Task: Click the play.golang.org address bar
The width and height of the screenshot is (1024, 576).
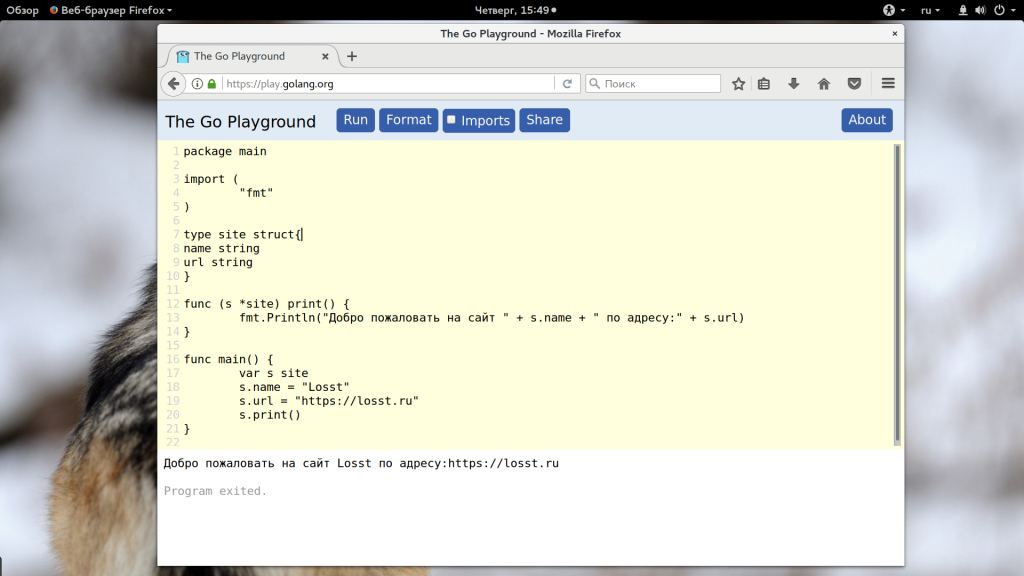Action: tap(385, 84)
